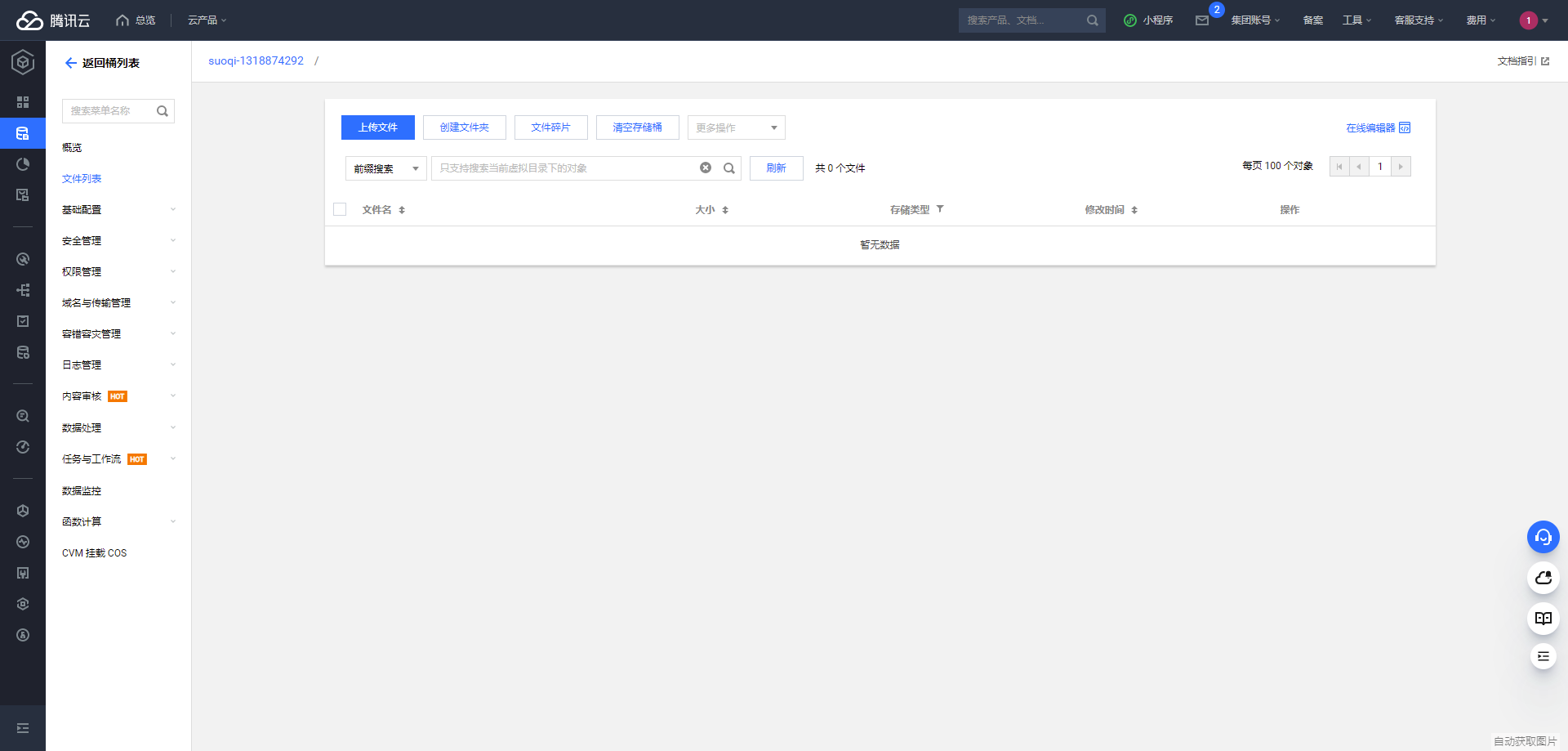Open 数据监控 in the side menu
Screen dimensions: 1568x751
[82, 491]
